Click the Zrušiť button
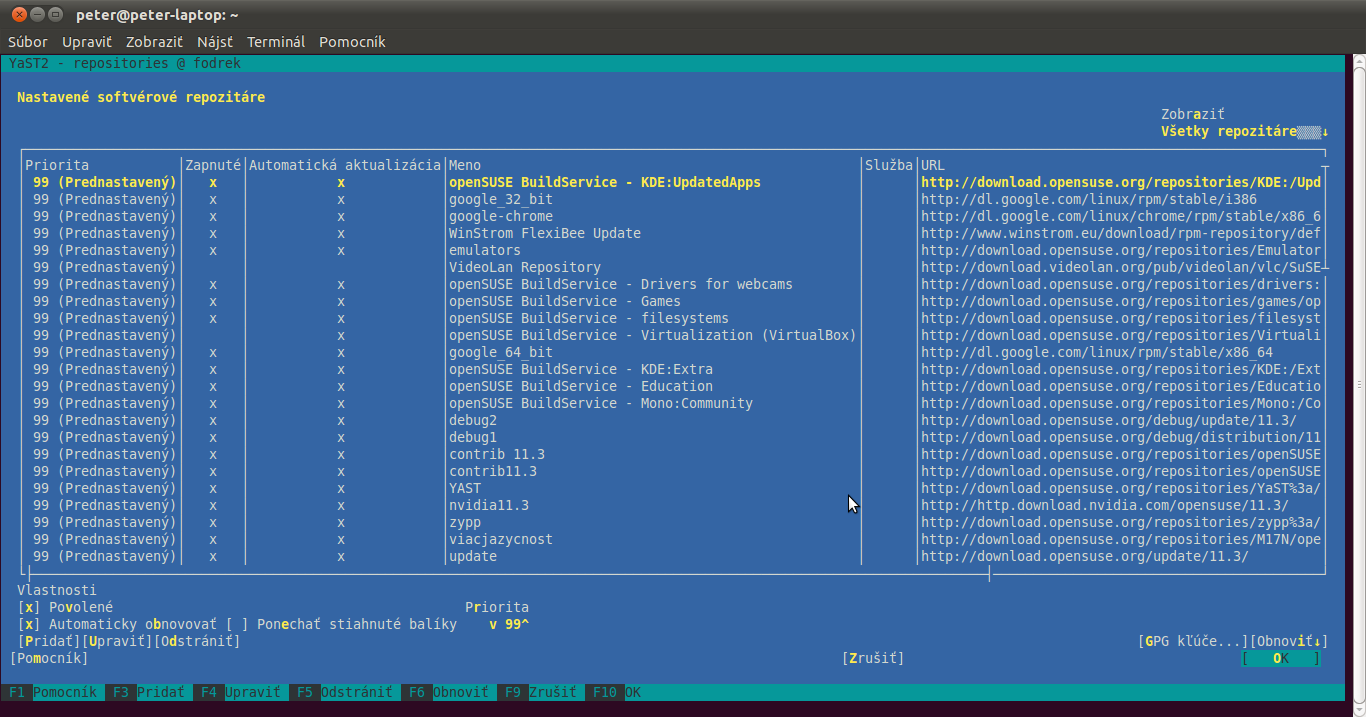The image size is (1366, 717). (873, 658)
